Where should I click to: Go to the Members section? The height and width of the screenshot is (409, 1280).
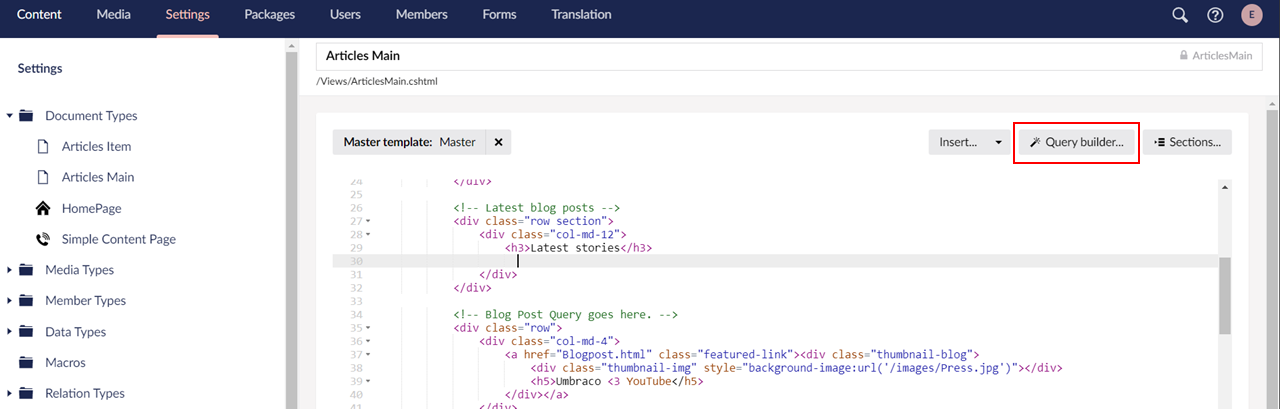point(422,15)
